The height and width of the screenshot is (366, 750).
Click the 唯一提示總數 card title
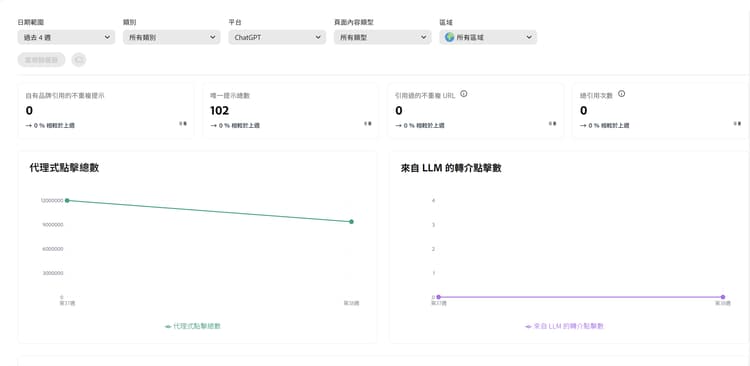(230, 96)
